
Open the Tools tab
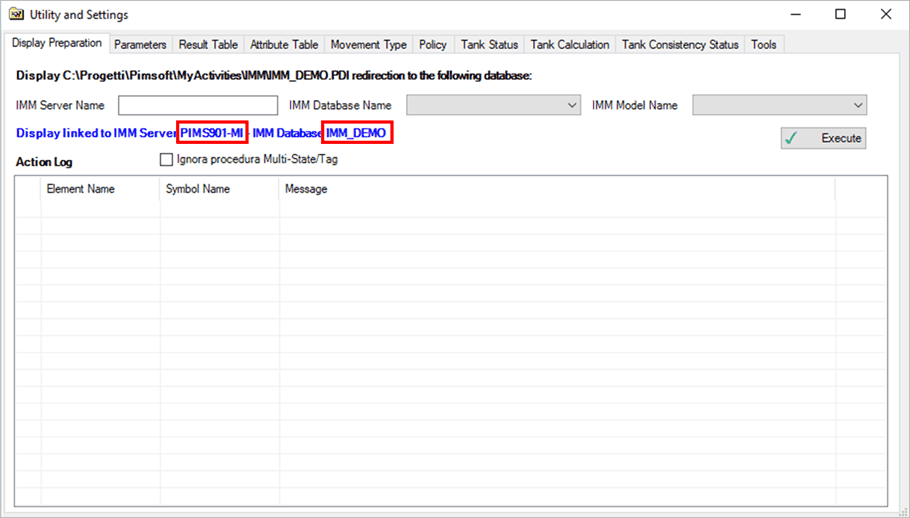(764, 45)
